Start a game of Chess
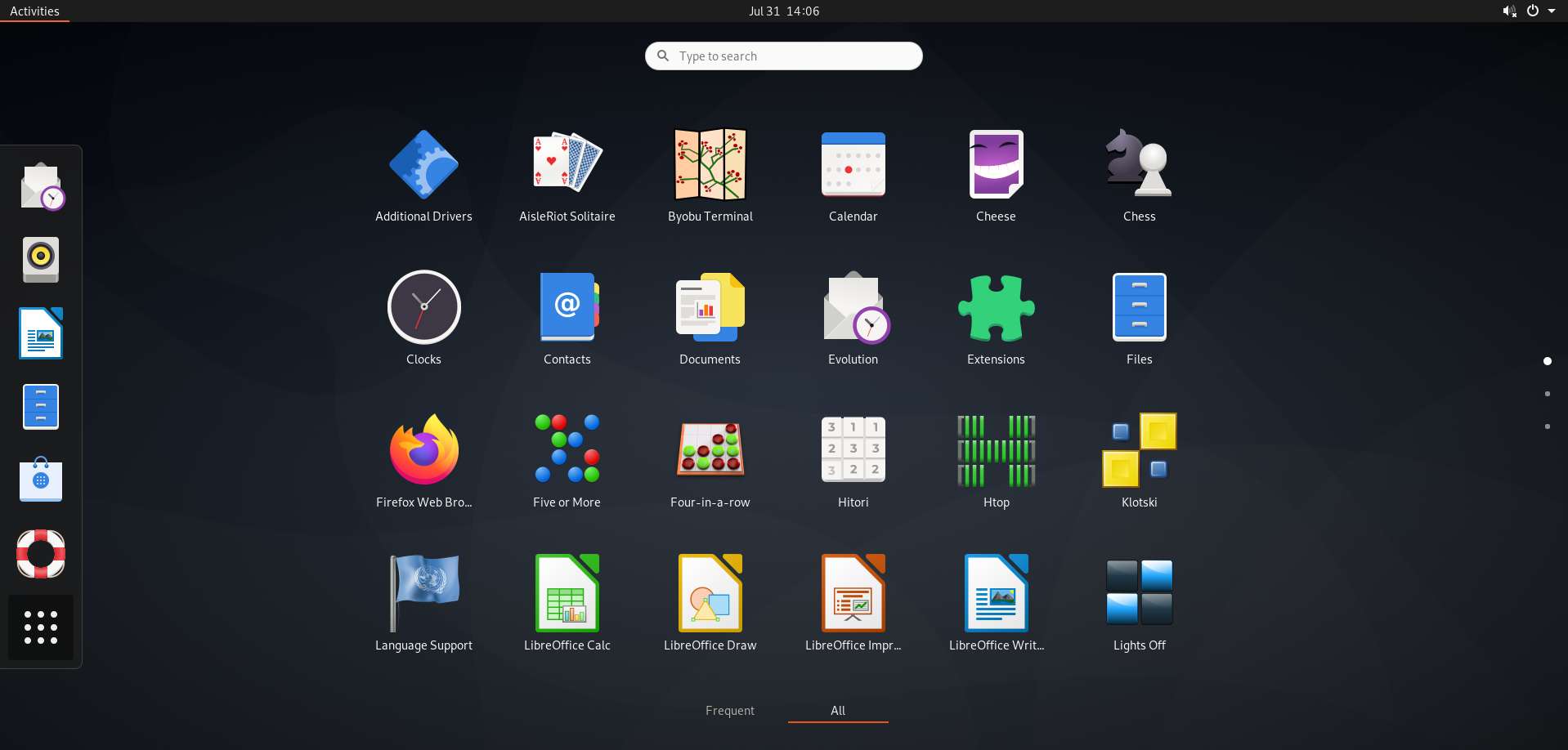1568x750 pixels. [1139, 163]
